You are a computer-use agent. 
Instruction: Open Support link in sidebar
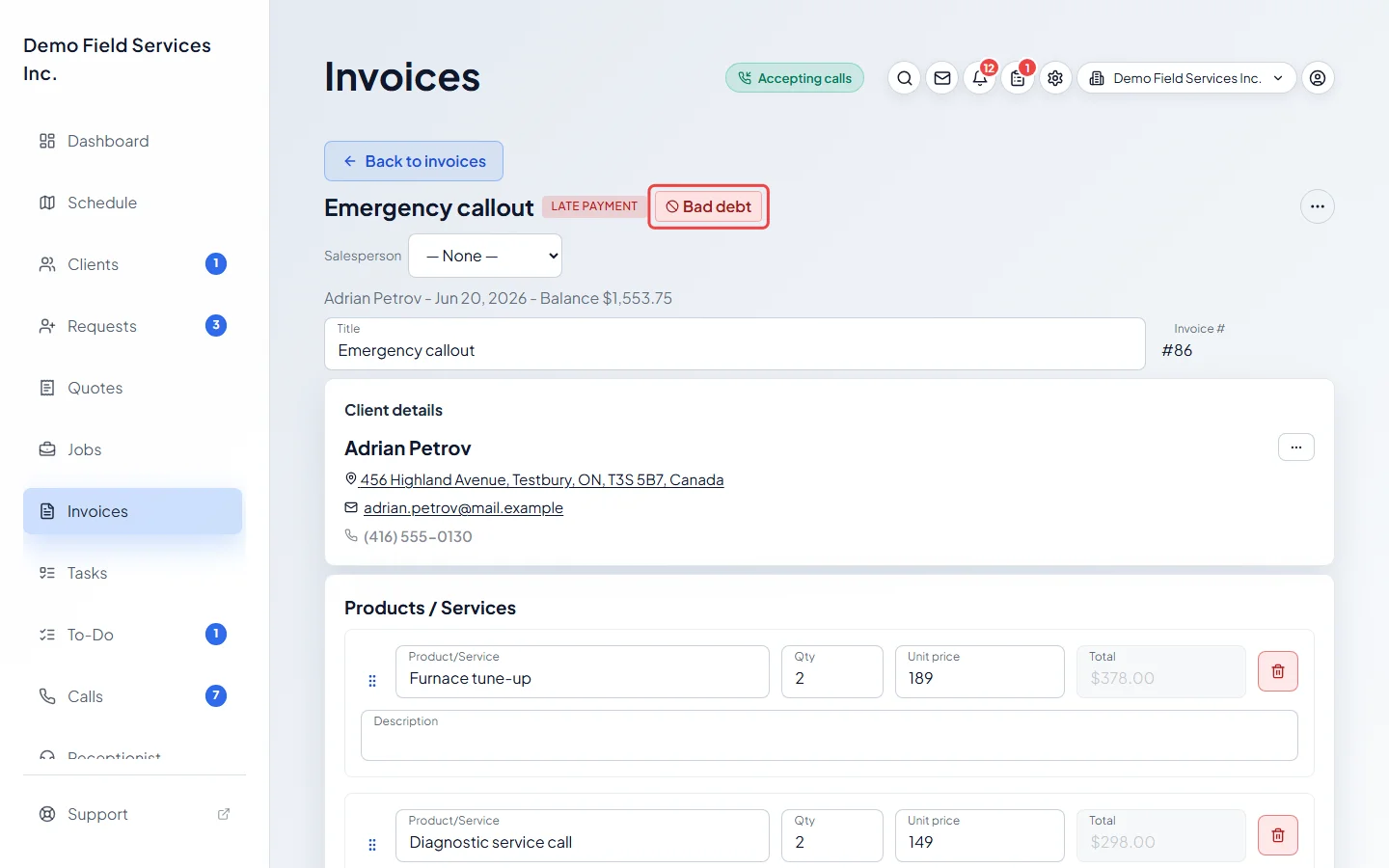tap(133, 814)
